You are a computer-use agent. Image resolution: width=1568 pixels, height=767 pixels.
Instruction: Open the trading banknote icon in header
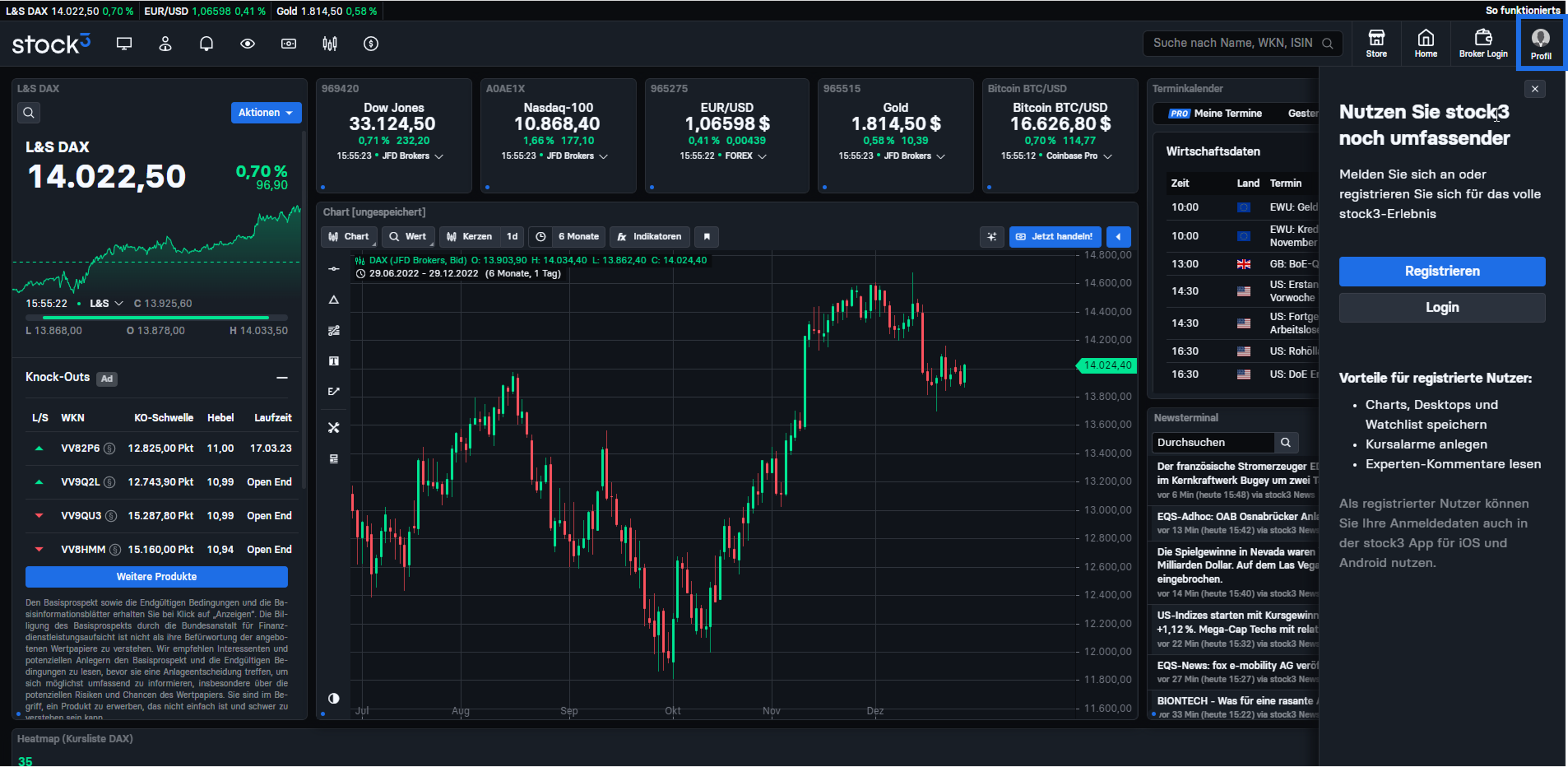(289, 44)
